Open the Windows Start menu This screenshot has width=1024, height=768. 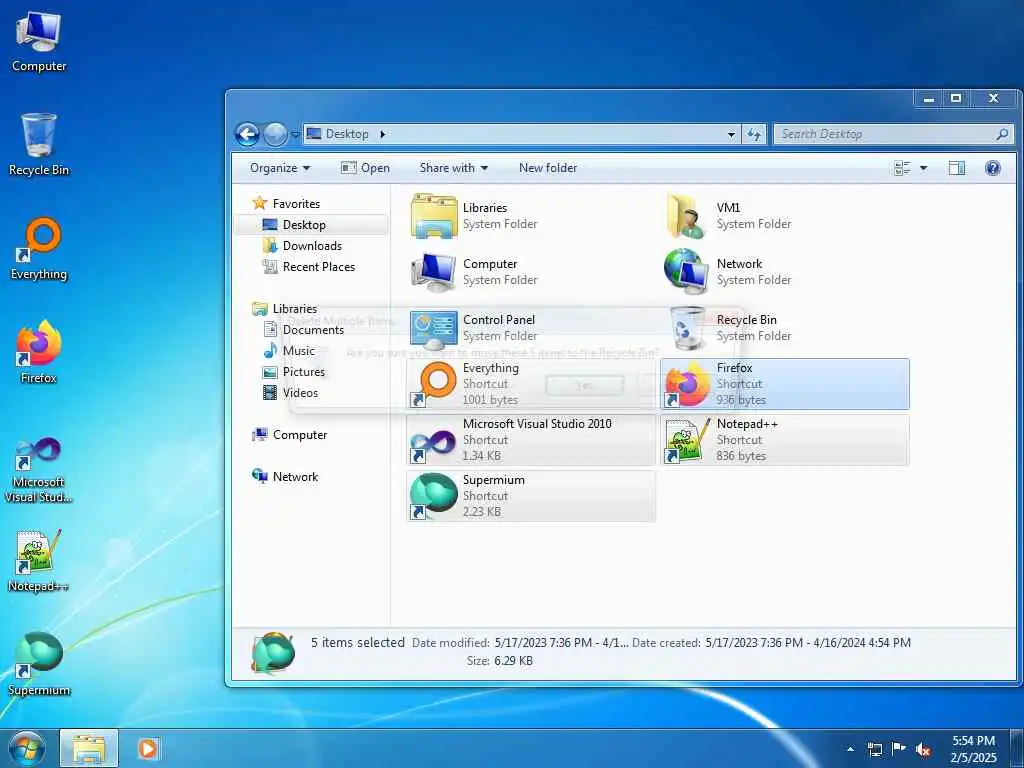pyautogui.click(x=27, y=749)
